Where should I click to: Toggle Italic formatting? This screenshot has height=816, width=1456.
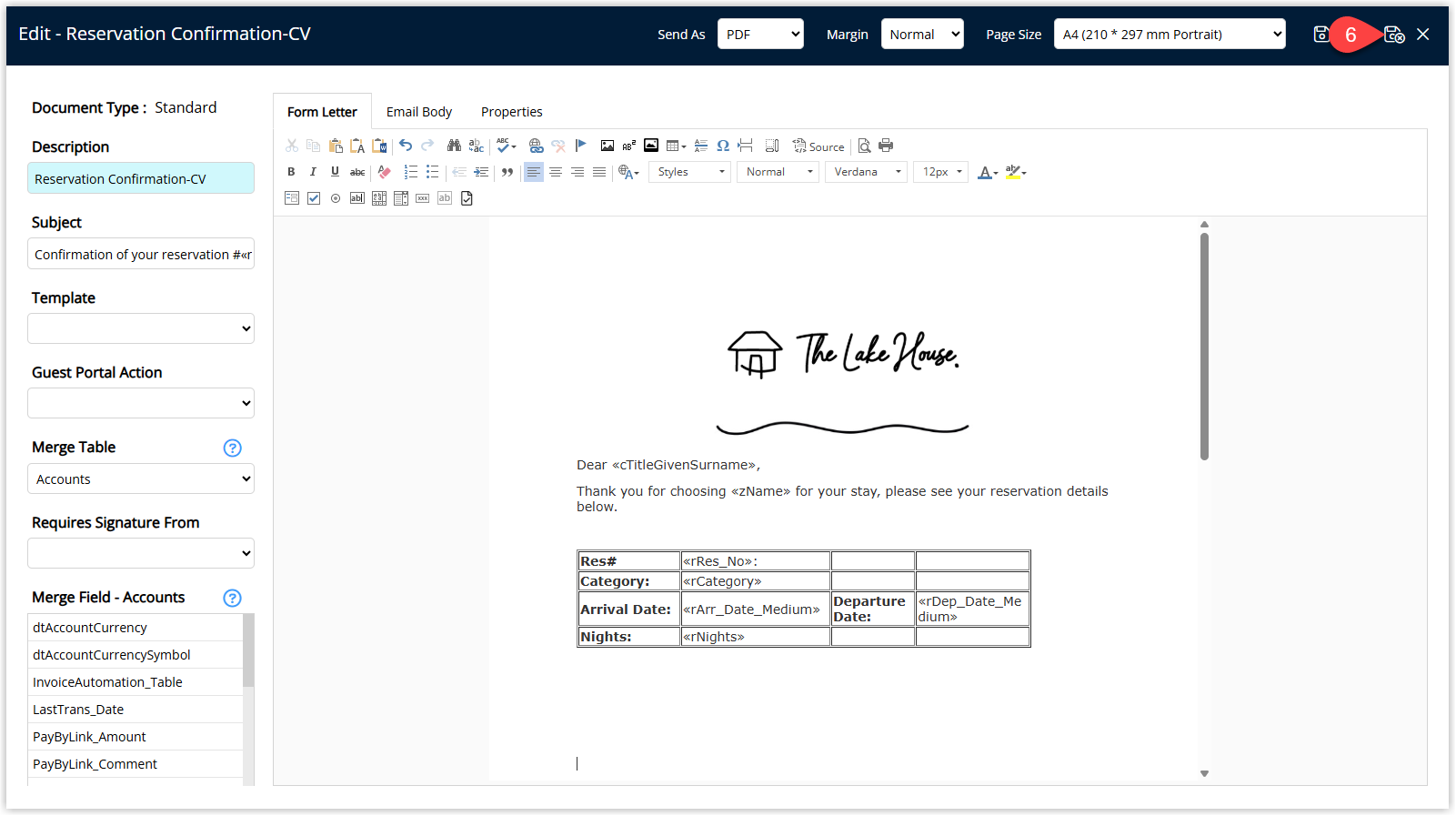coord(313,172)
